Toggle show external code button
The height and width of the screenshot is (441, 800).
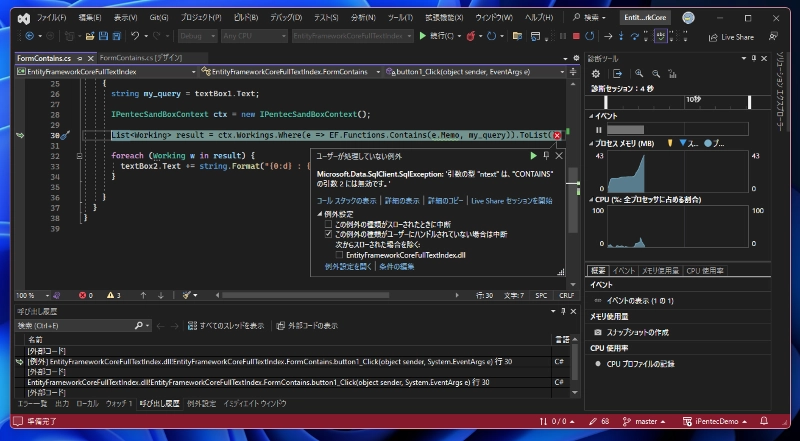307,326
